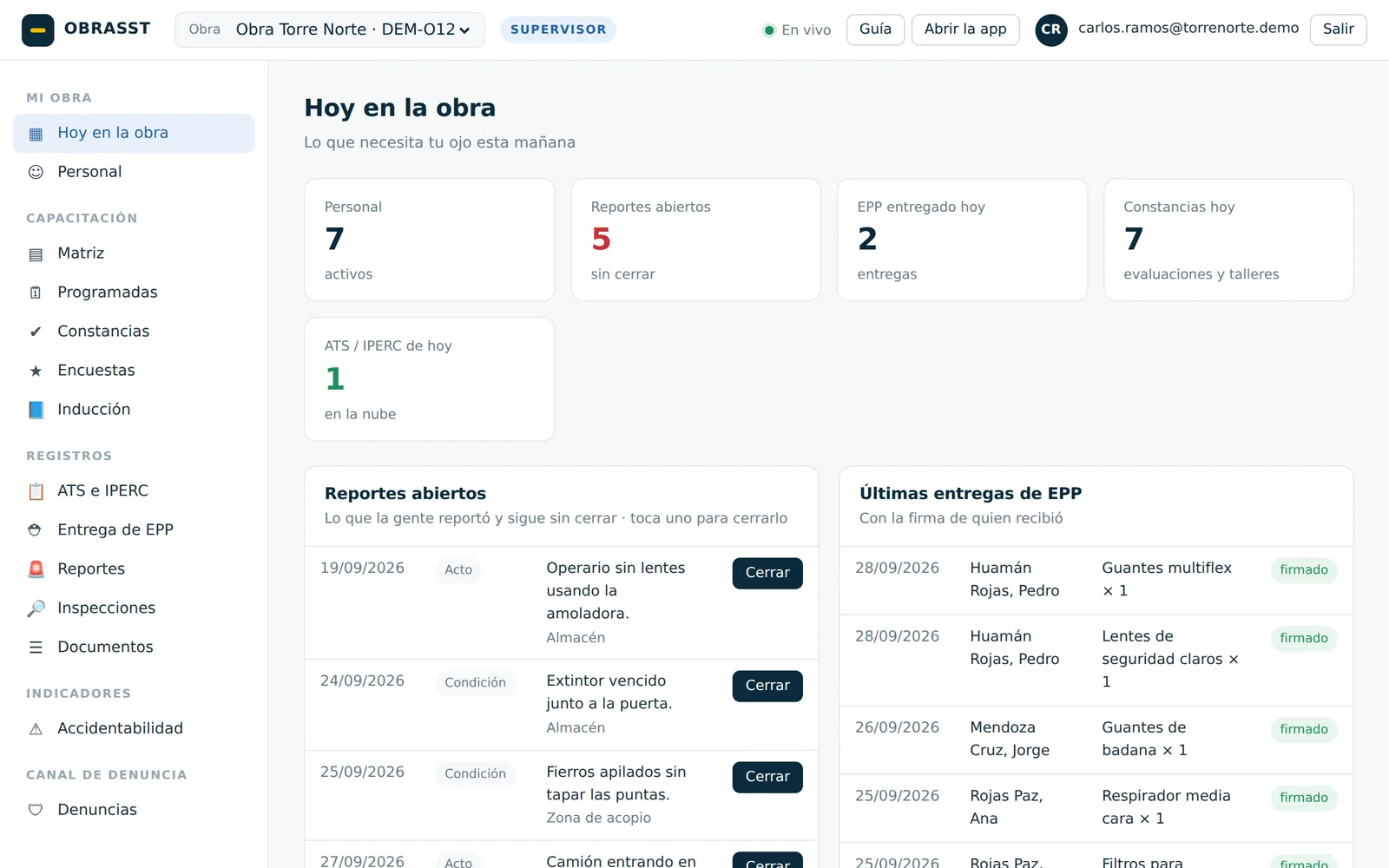Click the Constancias checkmark icon

36,332
